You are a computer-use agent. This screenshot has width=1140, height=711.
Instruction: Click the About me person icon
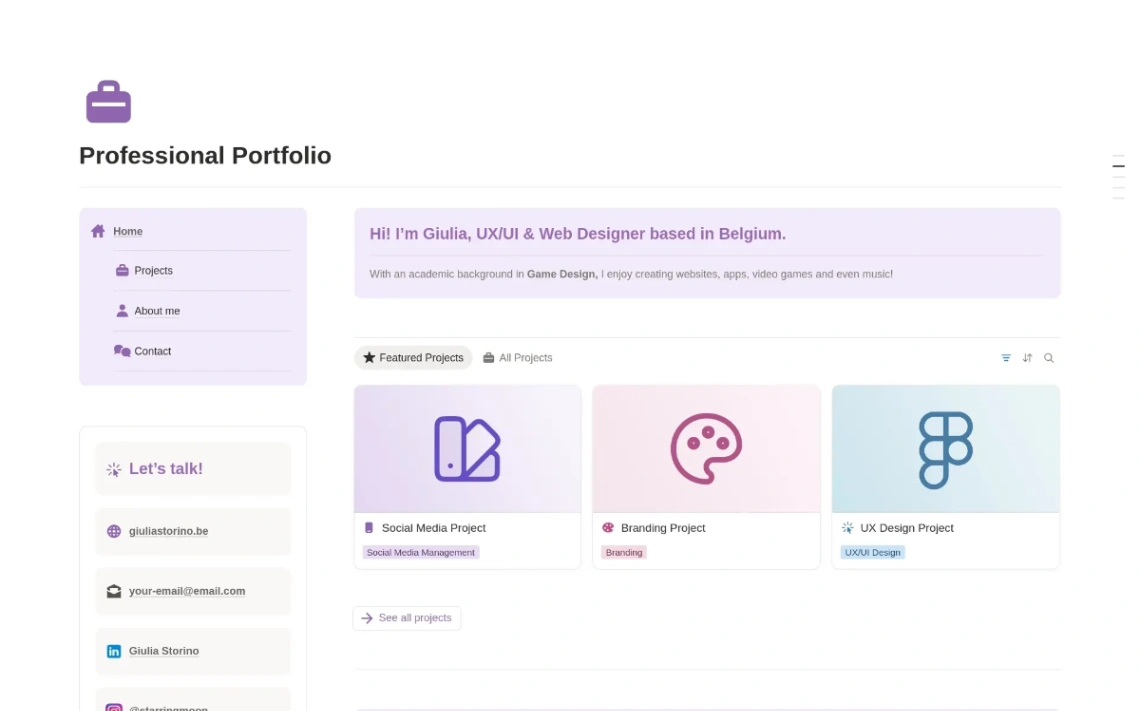click(122, 310)
